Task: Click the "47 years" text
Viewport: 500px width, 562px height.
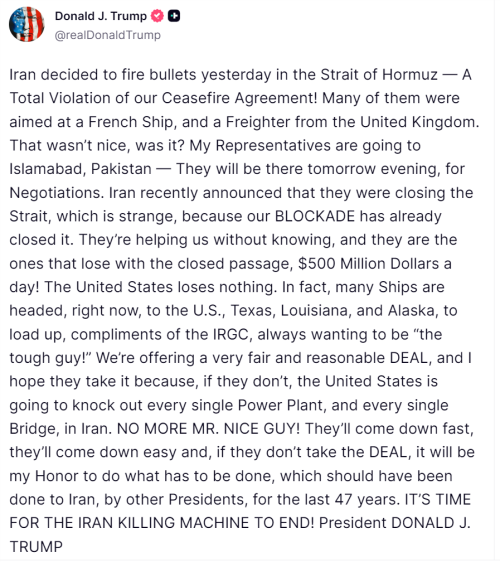Action: coord(367,500)
